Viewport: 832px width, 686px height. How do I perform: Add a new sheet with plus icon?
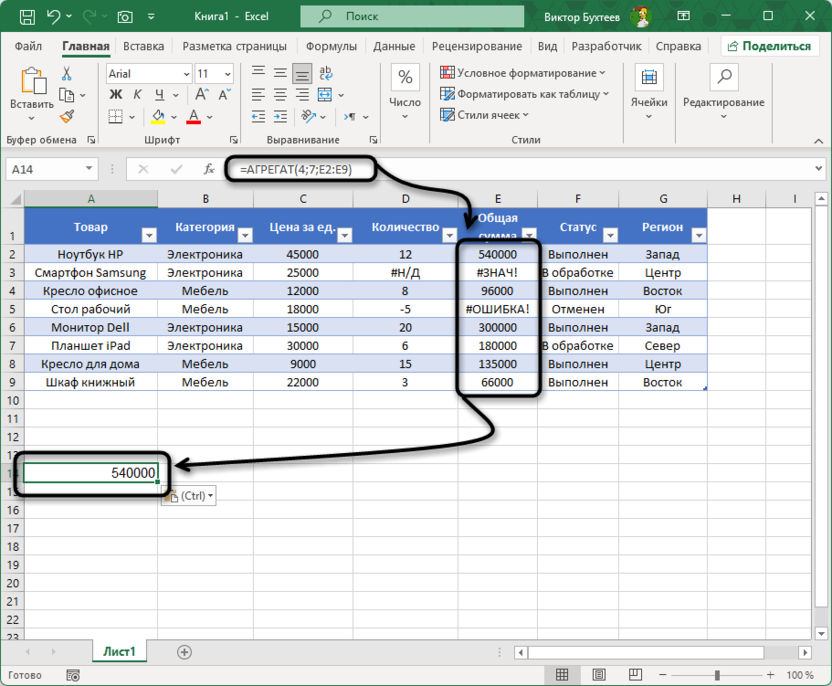[x=184, y=651]
